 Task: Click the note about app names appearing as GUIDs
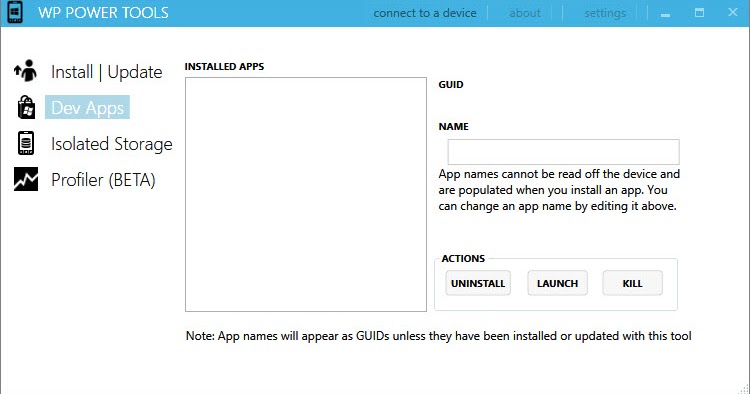(x=439, y=336)
